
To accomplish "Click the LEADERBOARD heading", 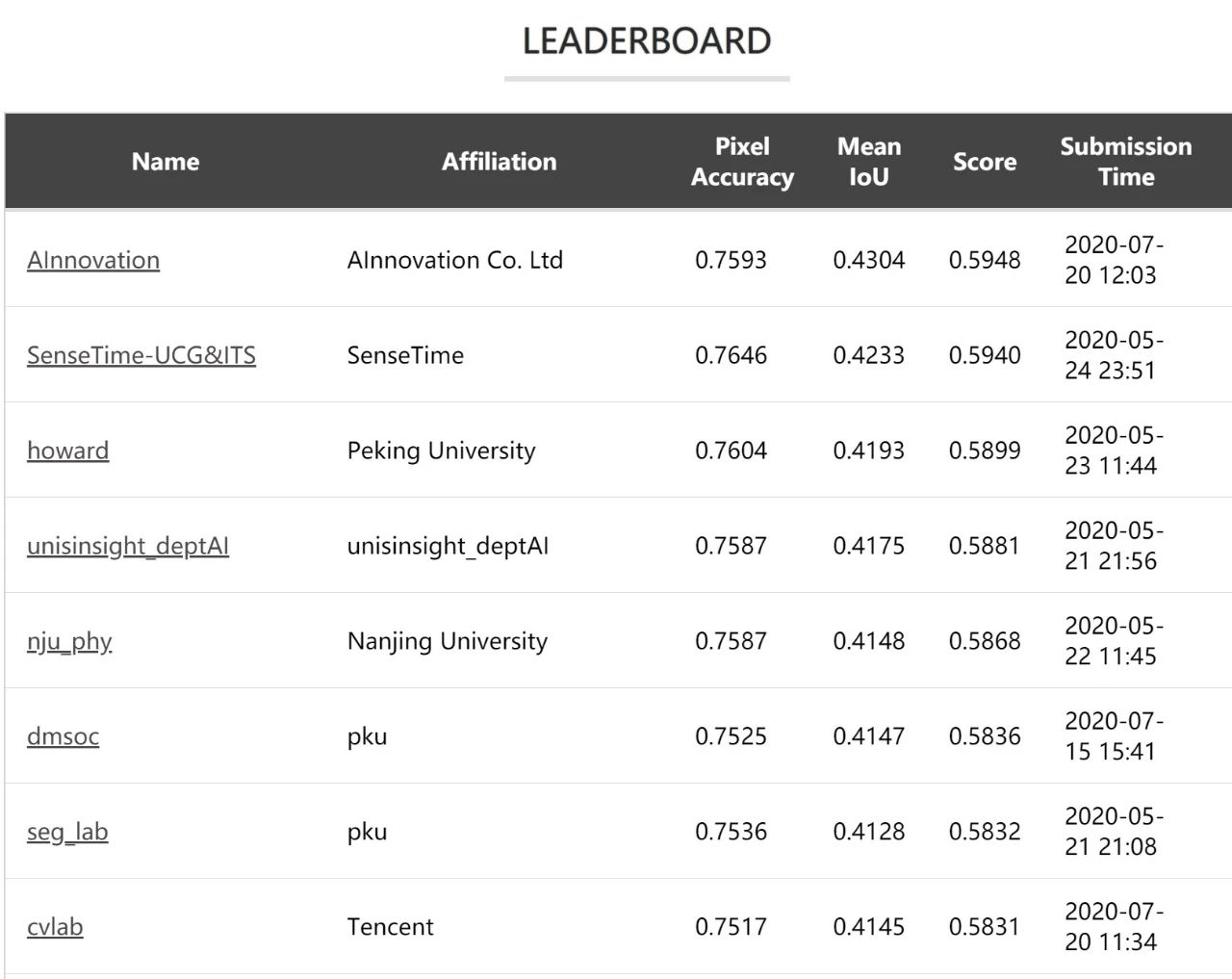I will 647,41.
